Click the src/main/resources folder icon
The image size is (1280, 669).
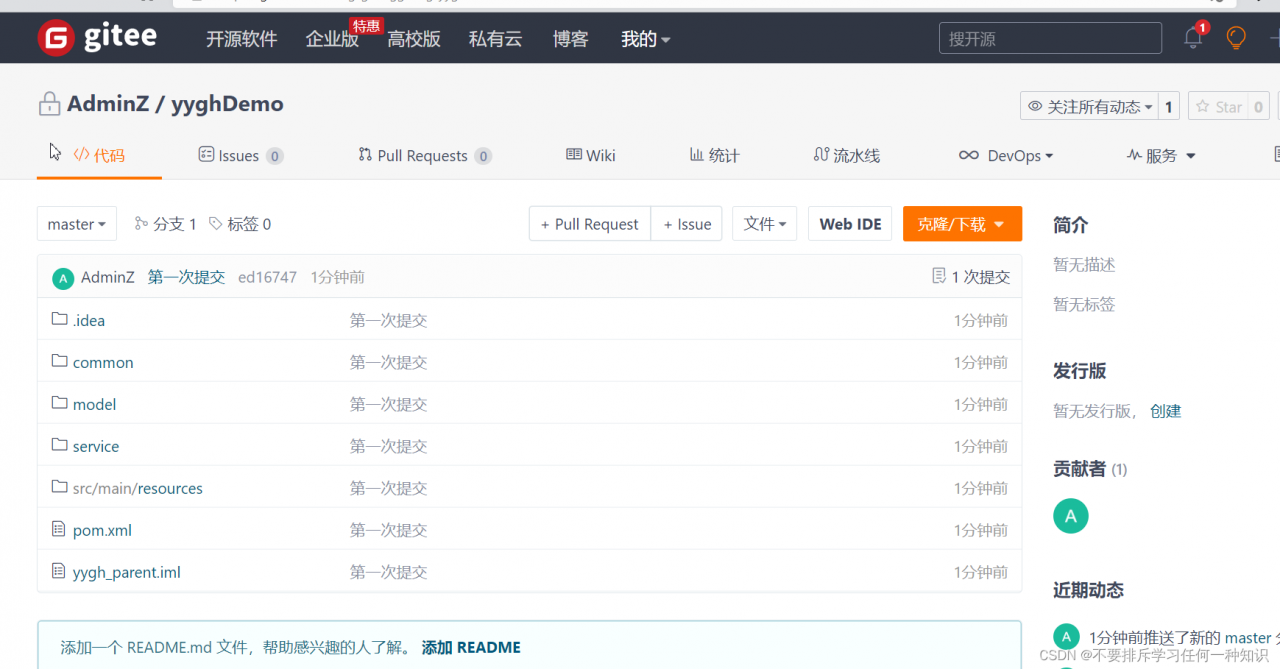(59, 487)
